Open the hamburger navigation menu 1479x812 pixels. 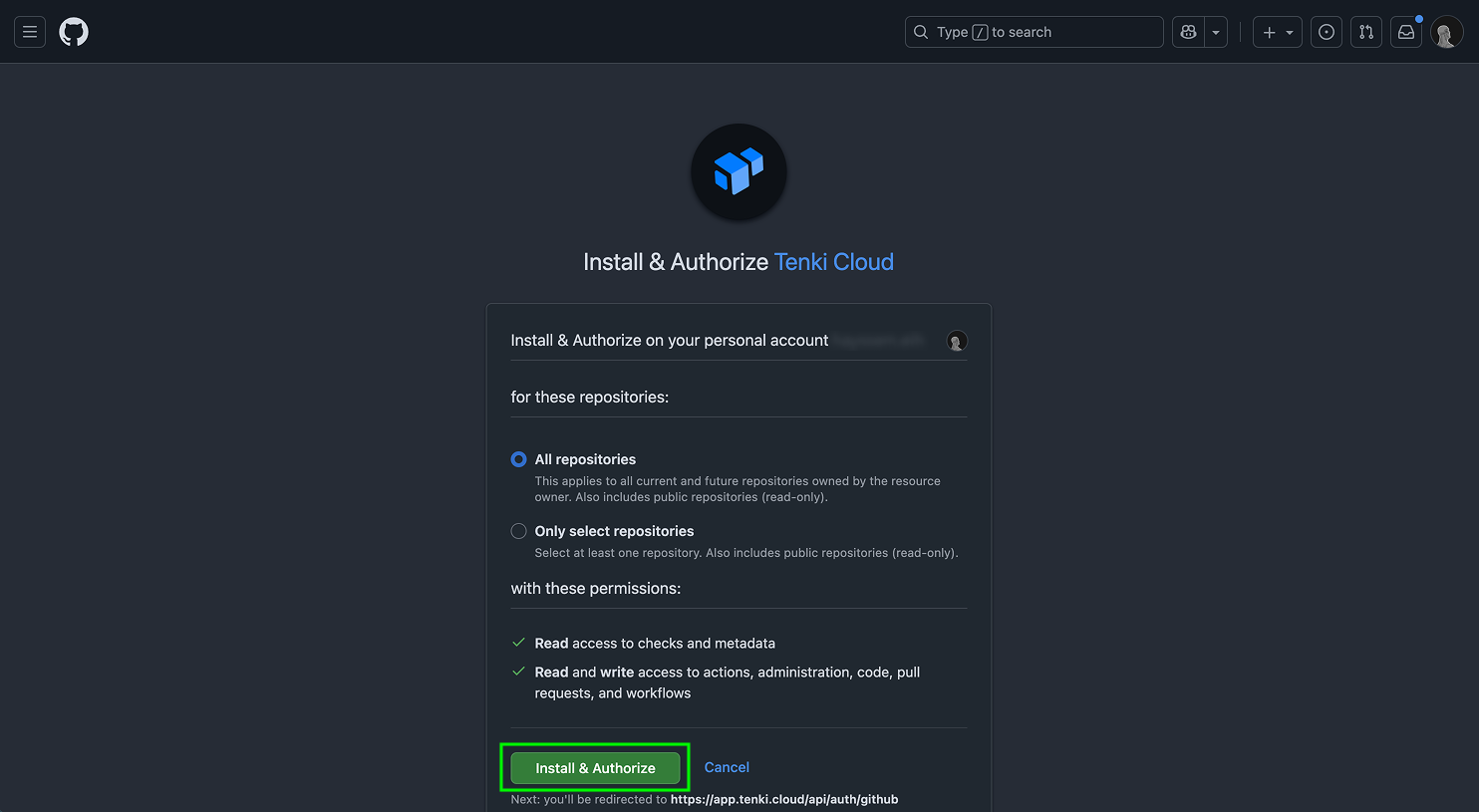(30, 32)
